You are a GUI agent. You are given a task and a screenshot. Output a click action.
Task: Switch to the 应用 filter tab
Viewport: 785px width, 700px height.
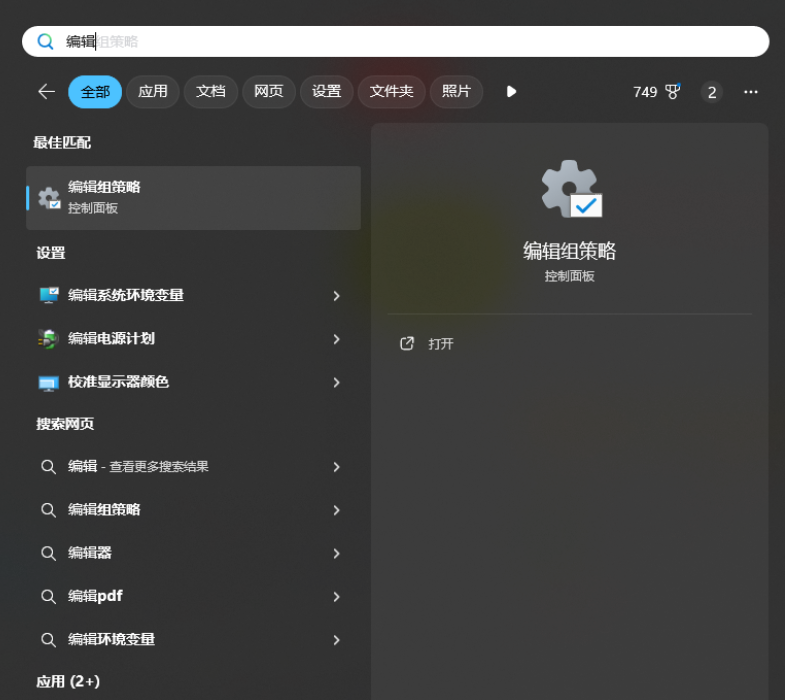pos(153,92)
